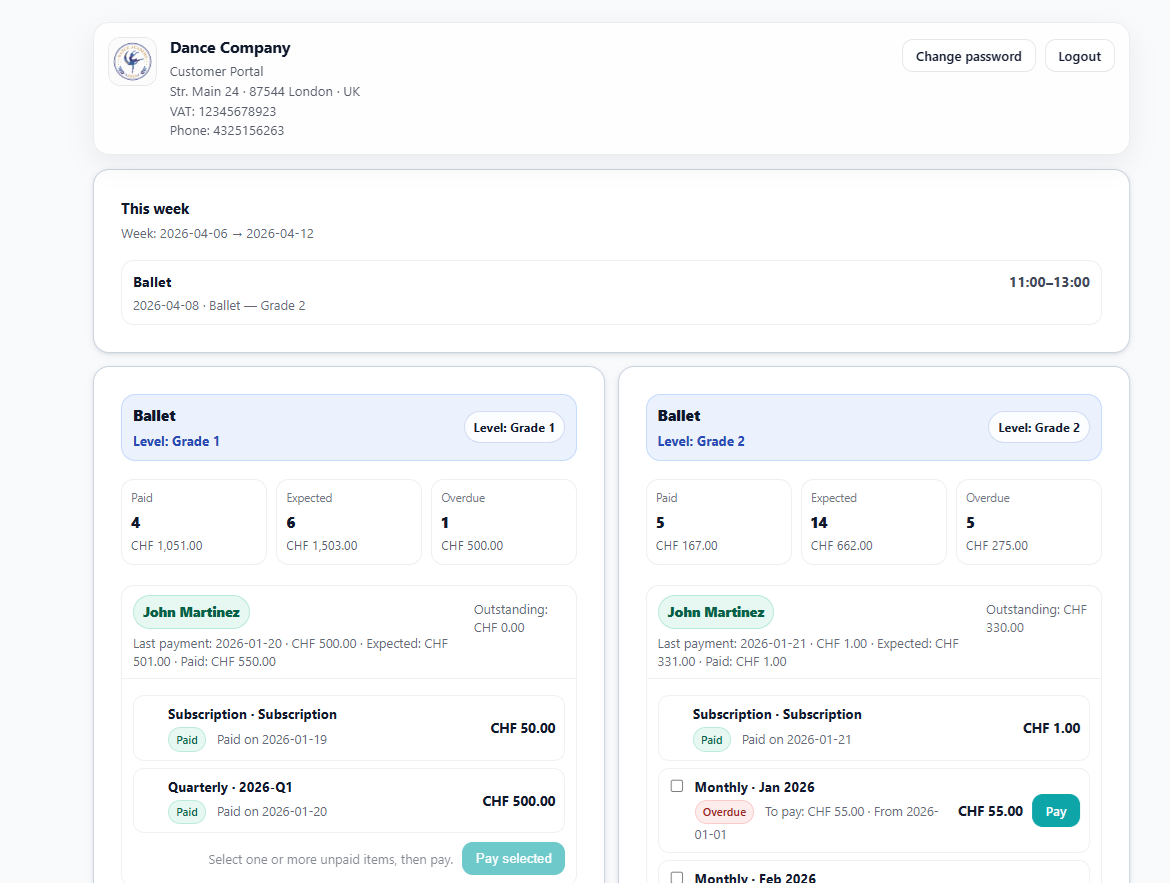Open the Ballet class entry this week
Viewport: 1170px width, 883px height.
click(611, 293)
